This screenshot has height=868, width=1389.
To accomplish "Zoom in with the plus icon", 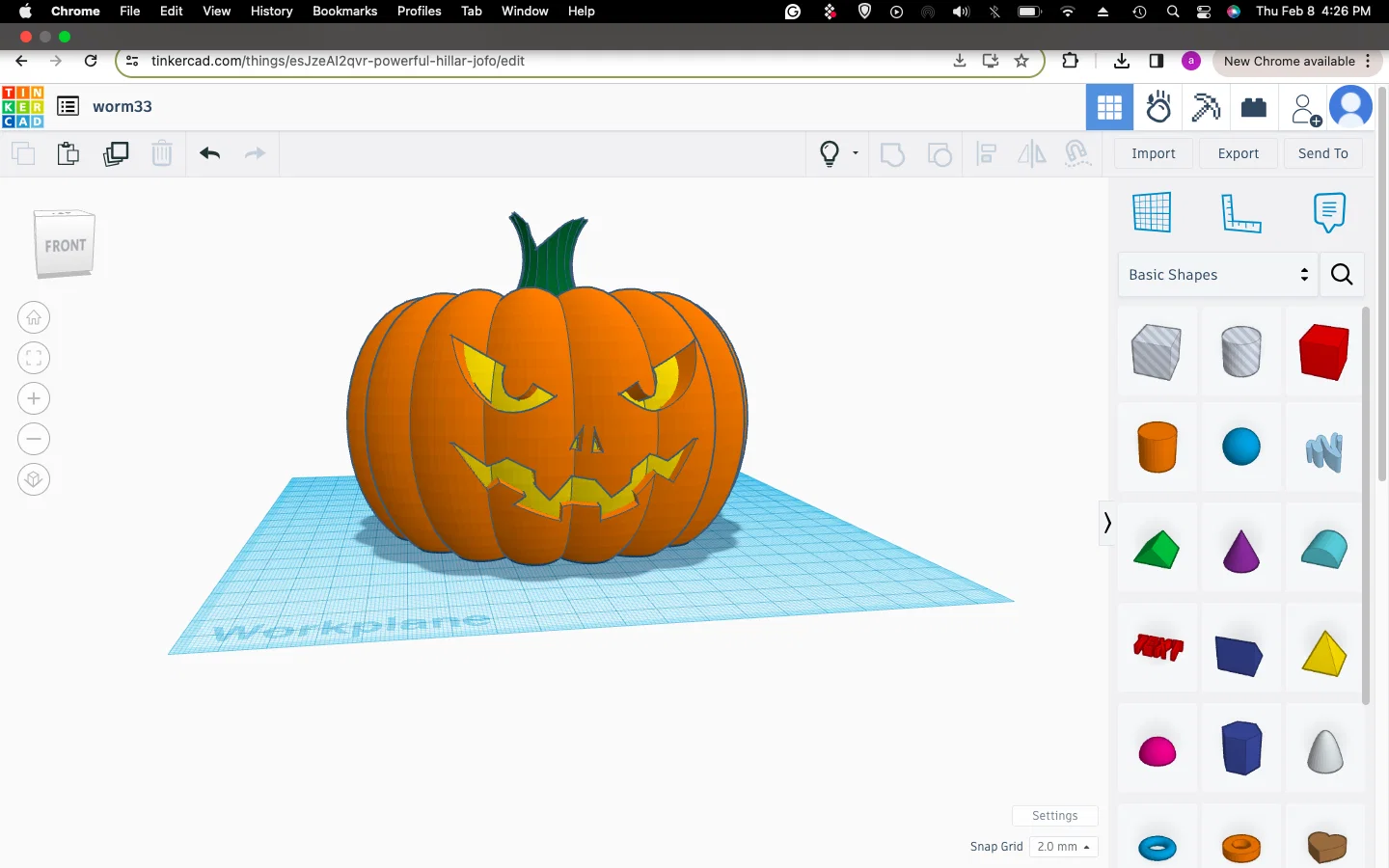I will pyautogui.click(x=34, y=398).
